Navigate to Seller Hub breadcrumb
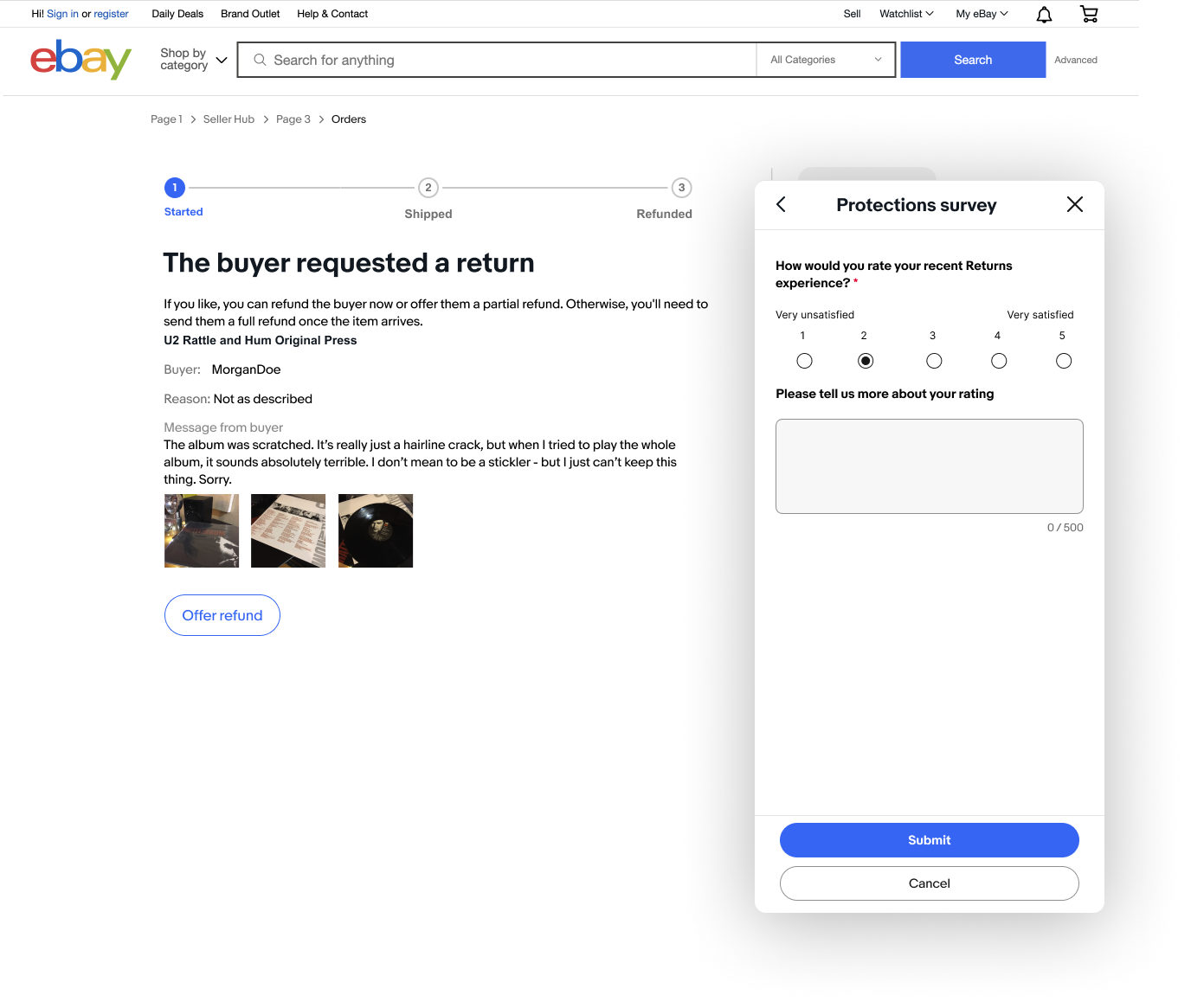The width and height of the screenshot is (1191, 1008). click(229, 119)
